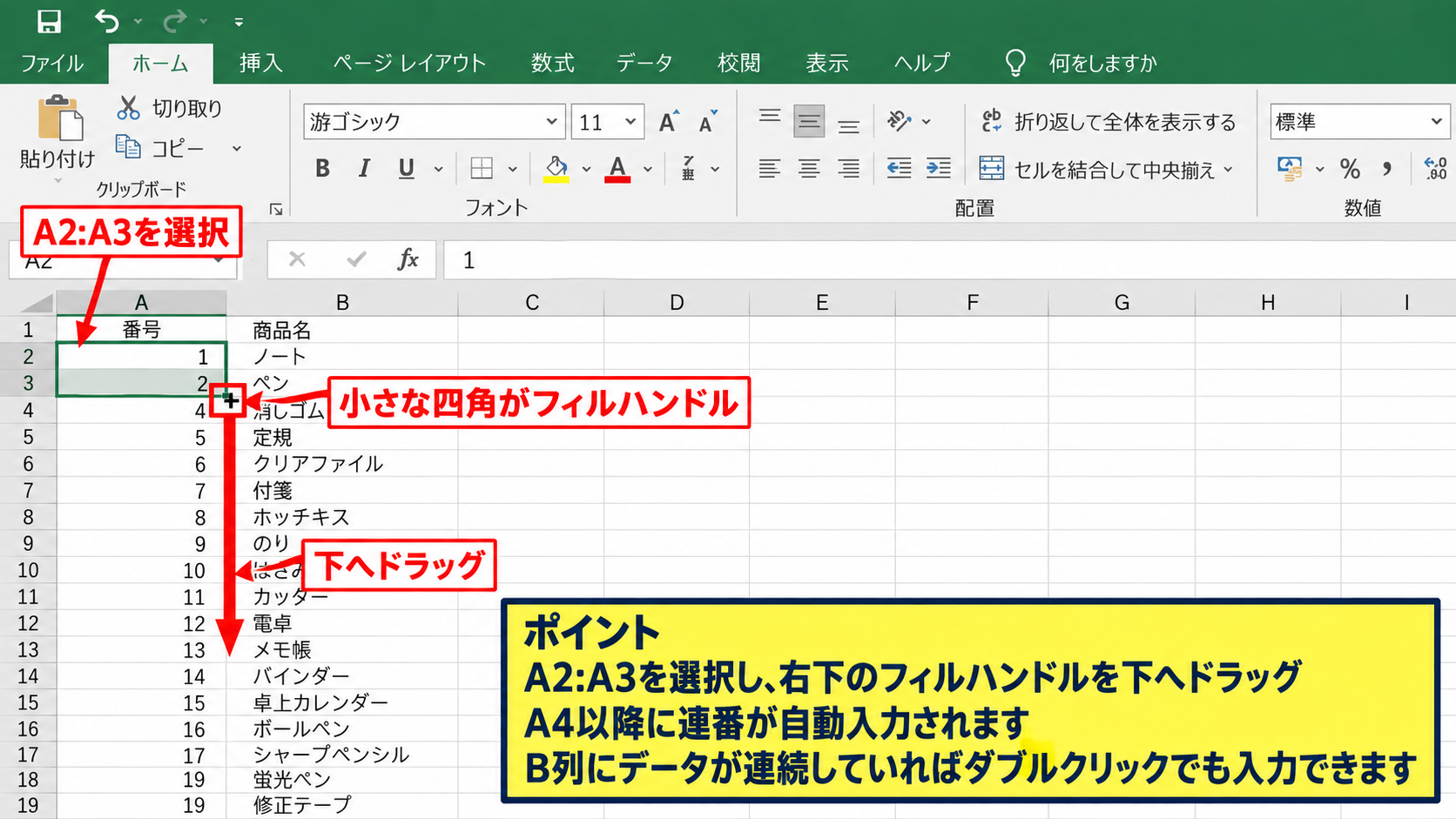Click the Redo arrow icon

coord(175,21)
